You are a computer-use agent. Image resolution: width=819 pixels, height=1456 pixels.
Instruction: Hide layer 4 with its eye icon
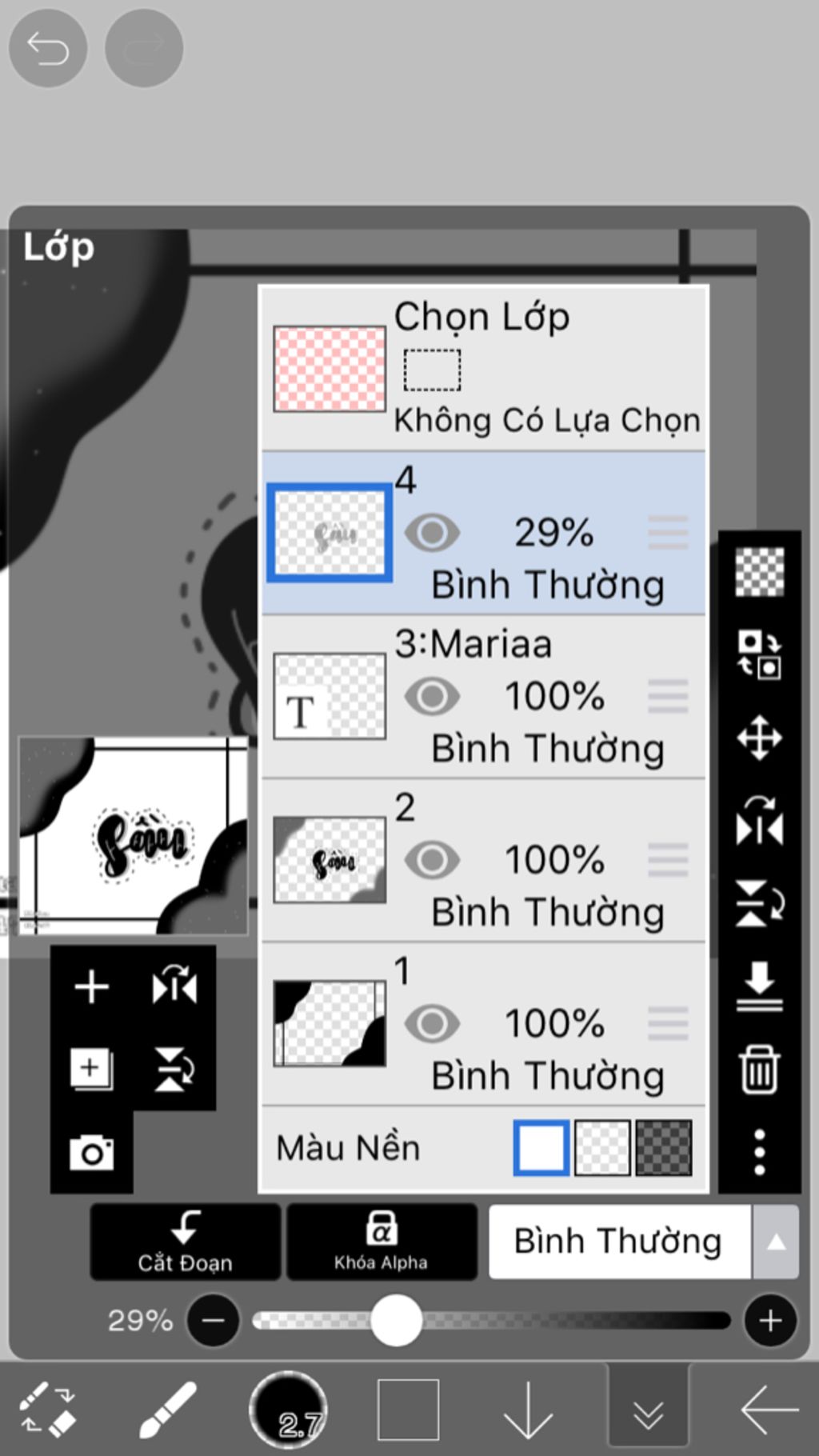tap(432, 533)
